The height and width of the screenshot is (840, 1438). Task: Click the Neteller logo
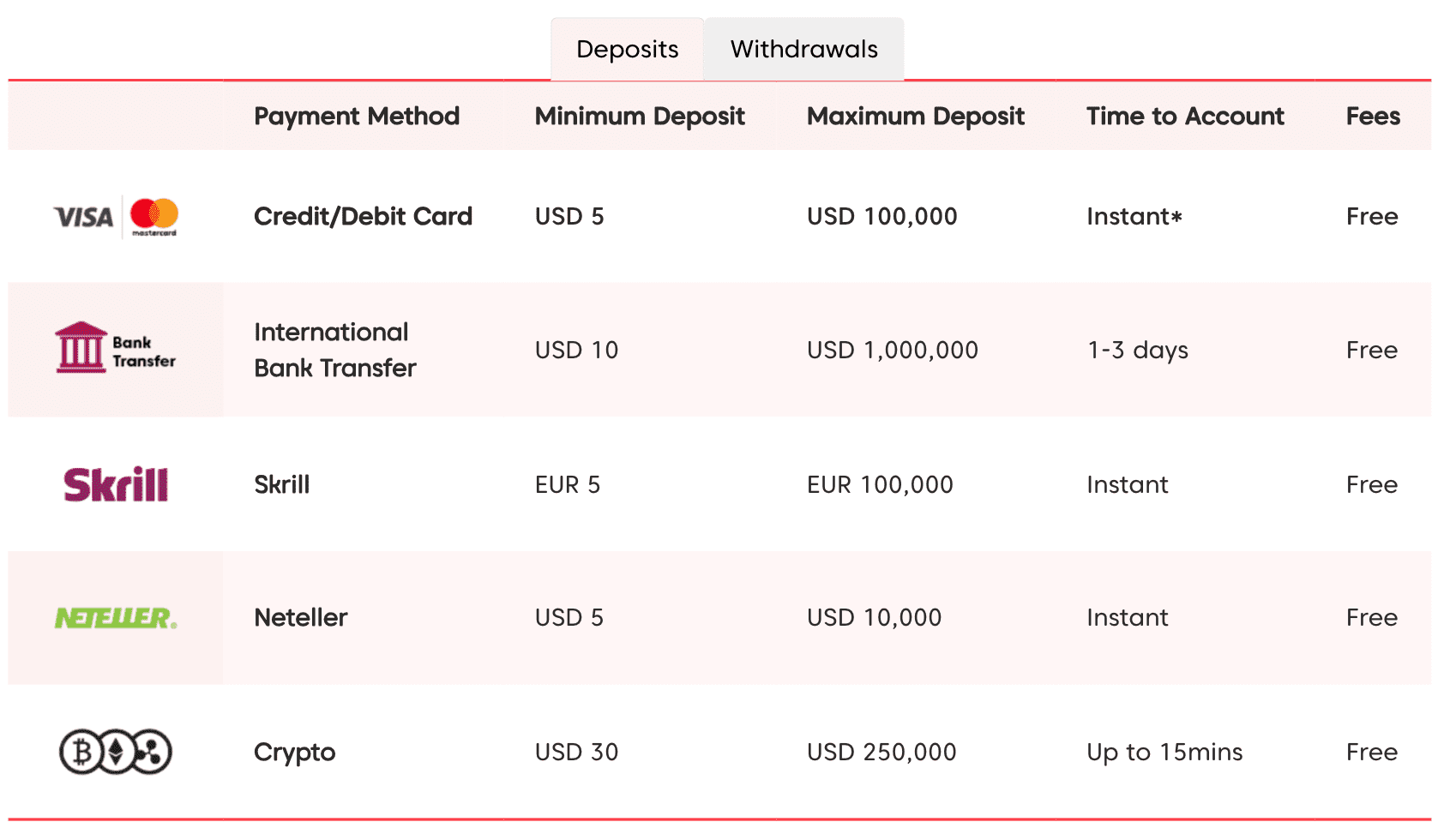116,618
